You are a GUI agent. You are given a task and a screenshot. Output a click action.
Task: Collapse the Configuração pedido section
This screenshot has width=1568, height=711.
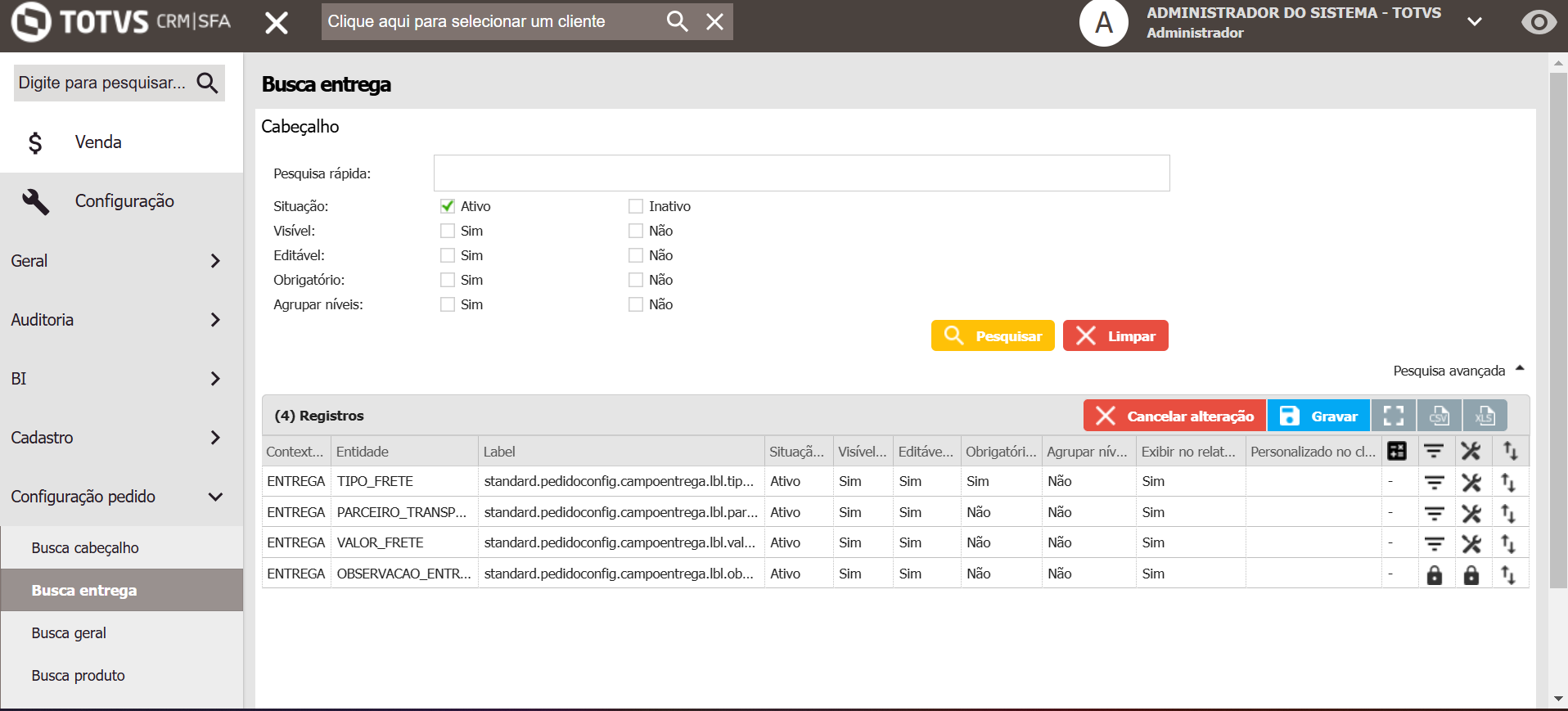[x=121, y=497]
